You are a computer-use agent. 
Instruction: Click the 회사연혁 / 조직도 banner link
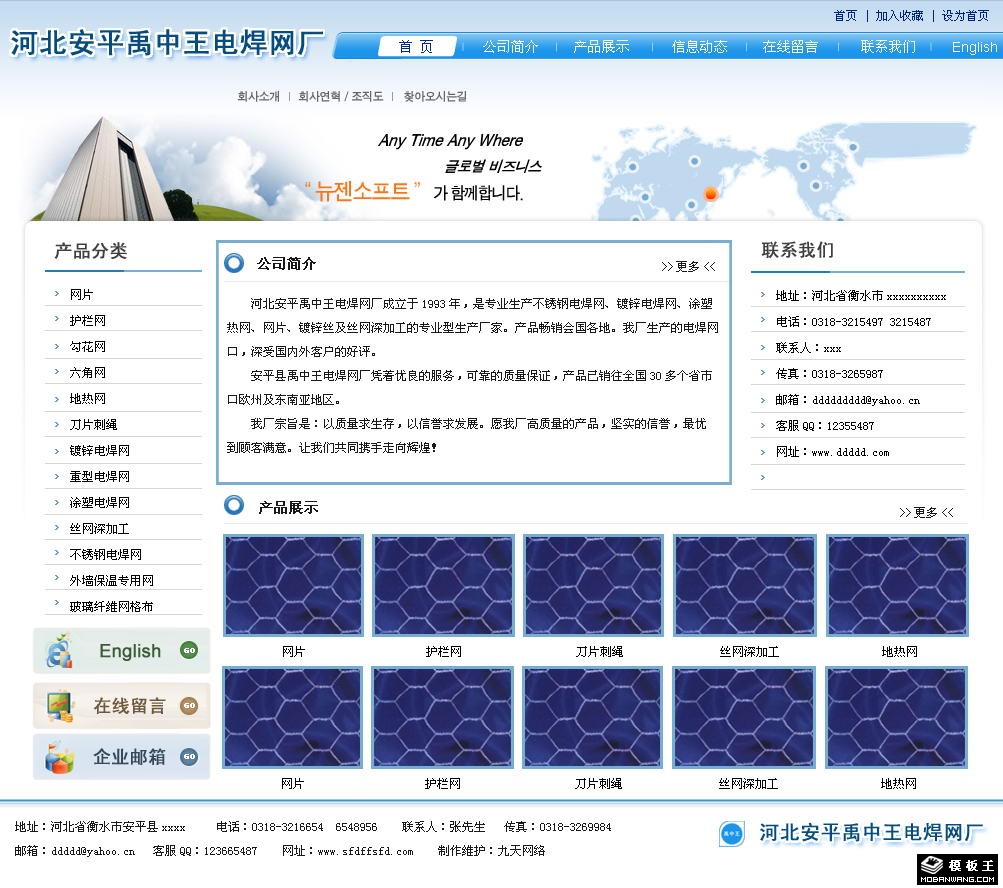[340, 96]
